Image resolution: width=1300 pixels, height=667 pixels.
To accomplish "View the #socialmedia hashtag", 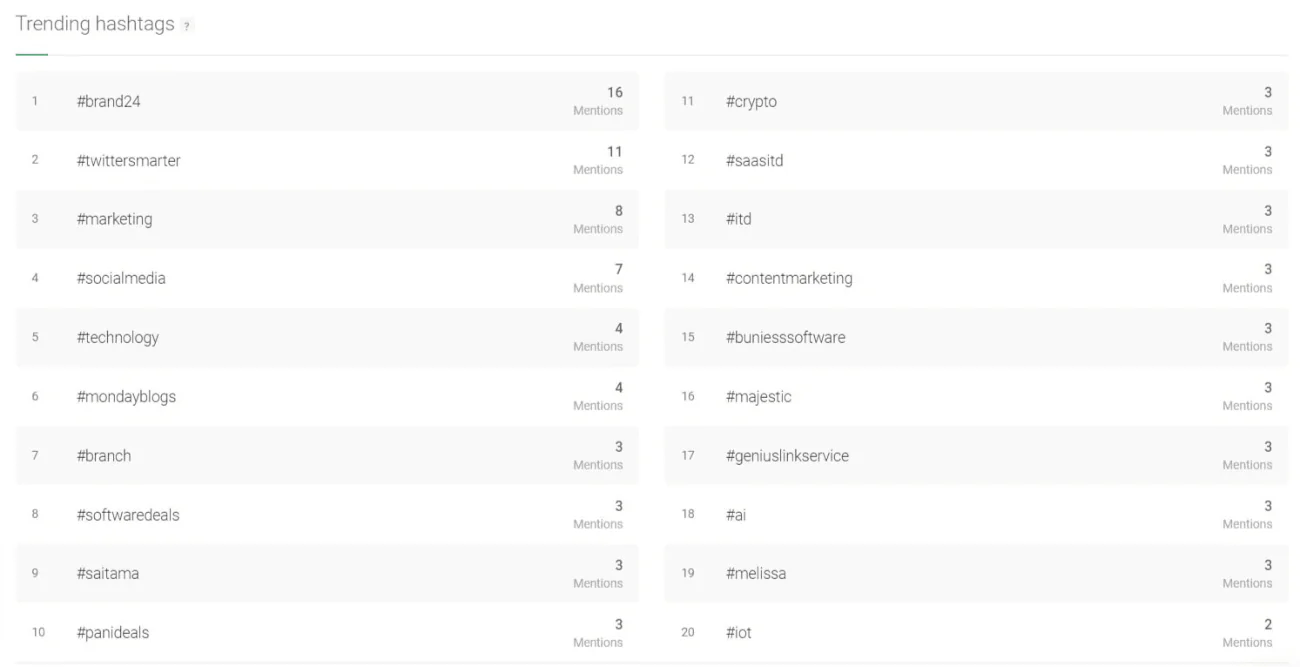I will [x=120, y=278].
